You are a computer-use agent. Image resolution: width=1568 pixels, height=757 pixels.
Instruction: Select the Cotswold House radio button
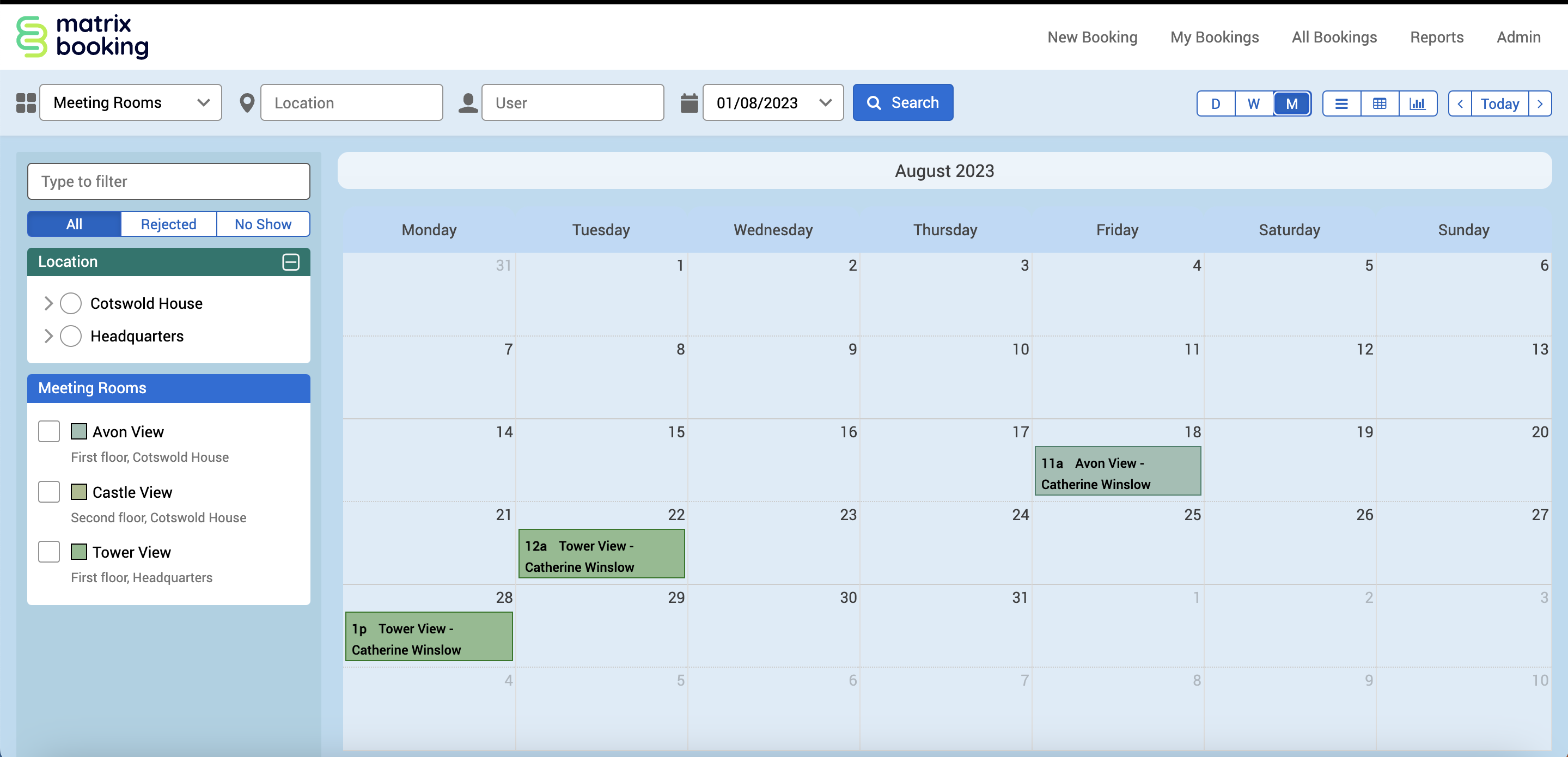pos(71,303)
